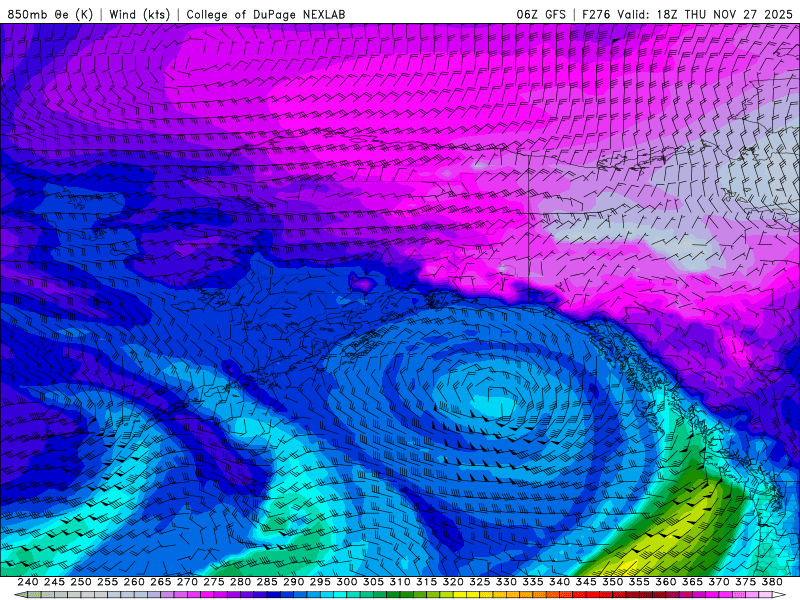Select the 270 value on the color scale

tap(187, 582)
